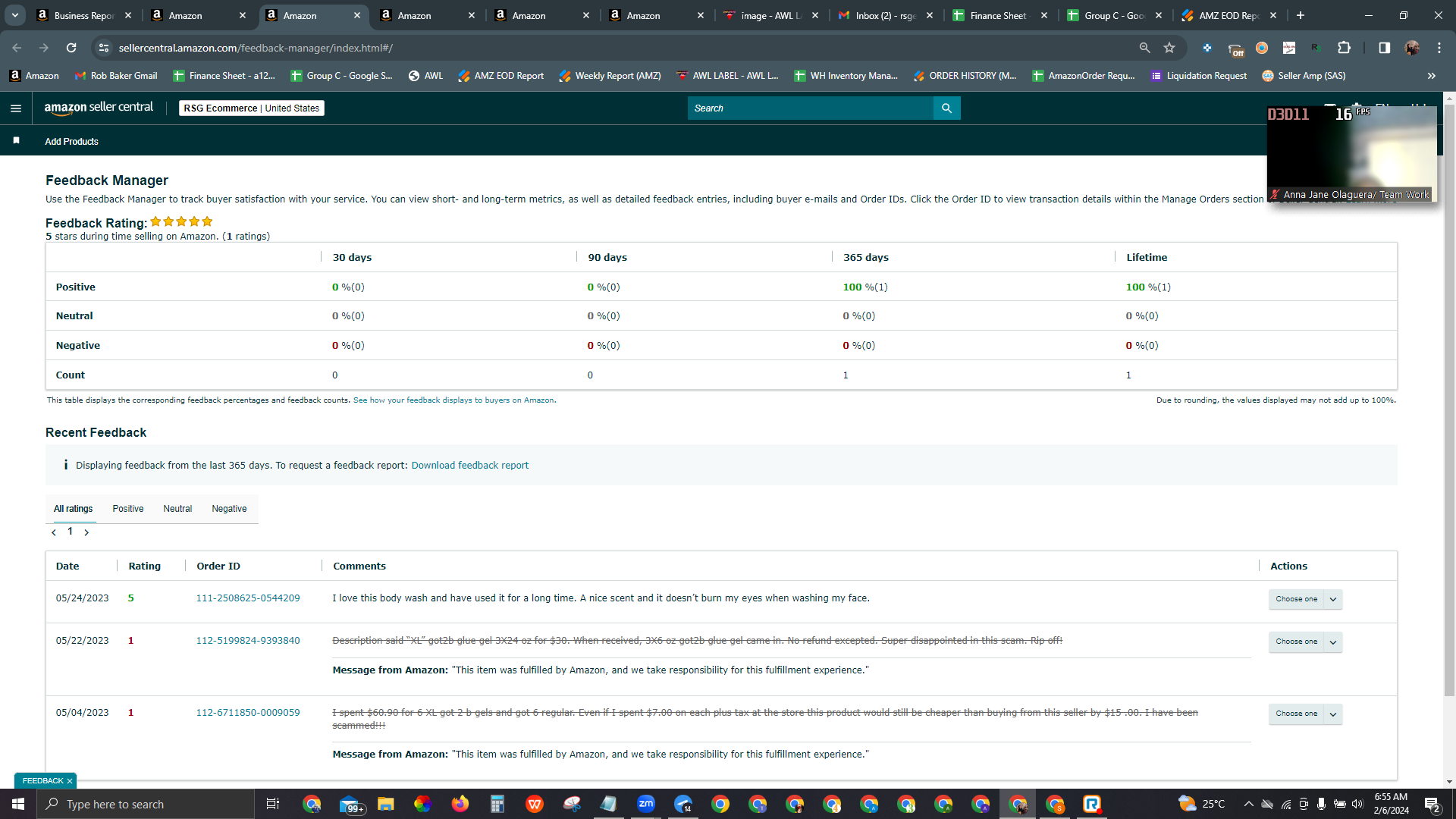Open the notification center icon
Image resolution: width=1456 pixels, height=819 pixels.
tap(1432, 804)
